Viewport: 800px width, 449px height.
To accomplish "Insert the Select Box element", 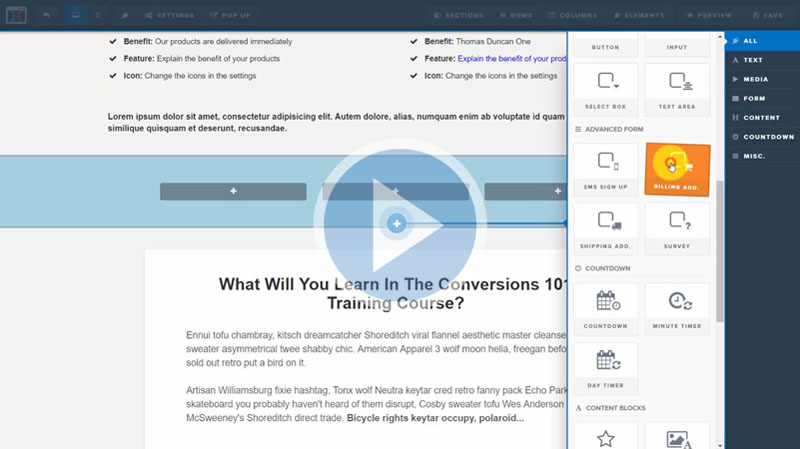I will [x=606, y=89].
